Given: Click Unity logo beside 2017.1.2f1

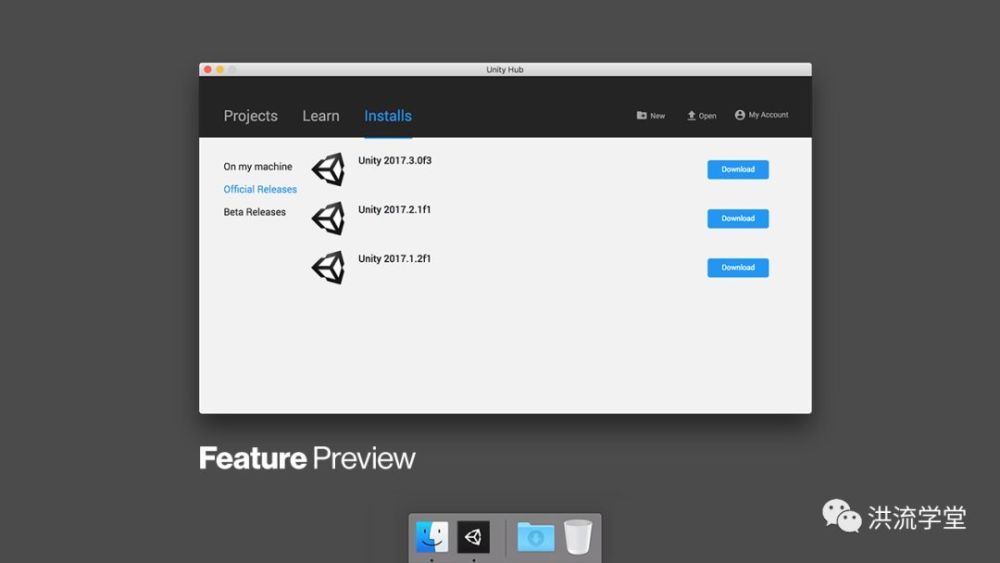Looking at the screenshot, I should (x=328, y=268).
